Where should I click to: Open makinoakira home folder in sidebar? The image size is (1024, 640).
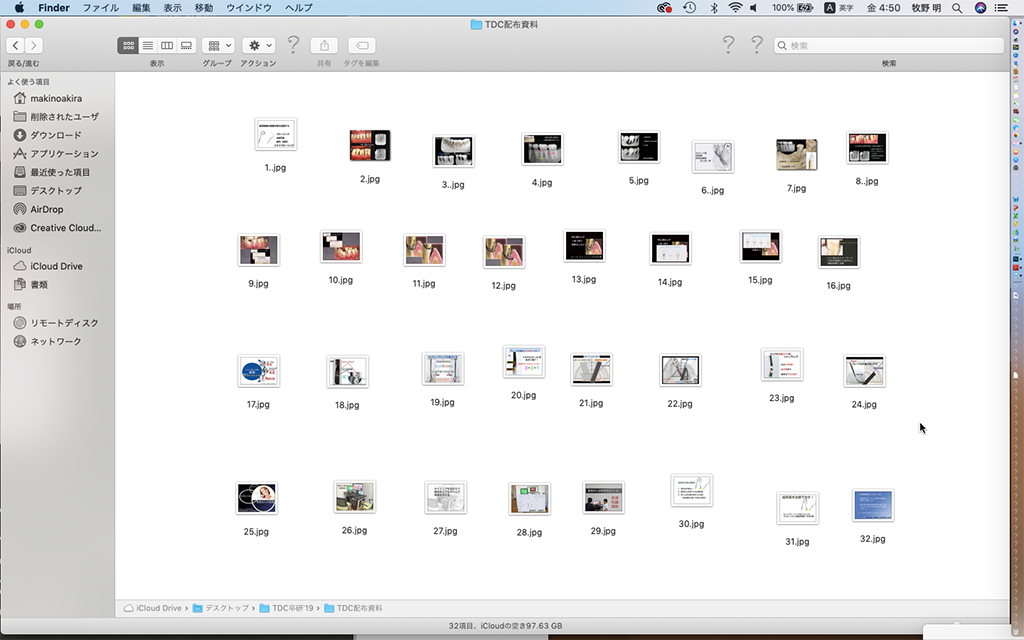[x=57, y=99]
